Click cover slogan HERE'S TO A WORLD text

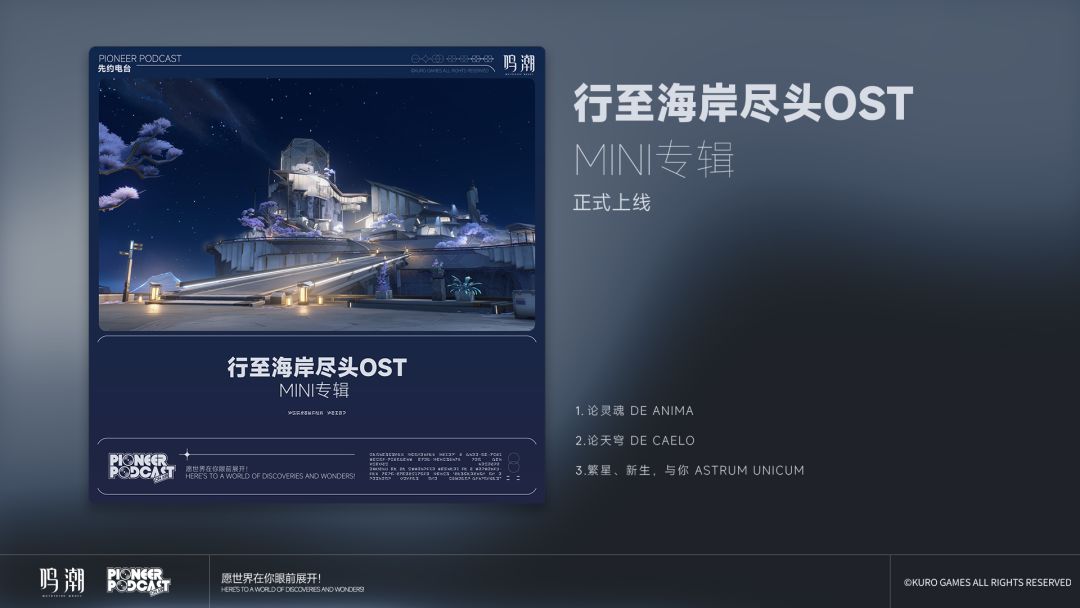270,476
